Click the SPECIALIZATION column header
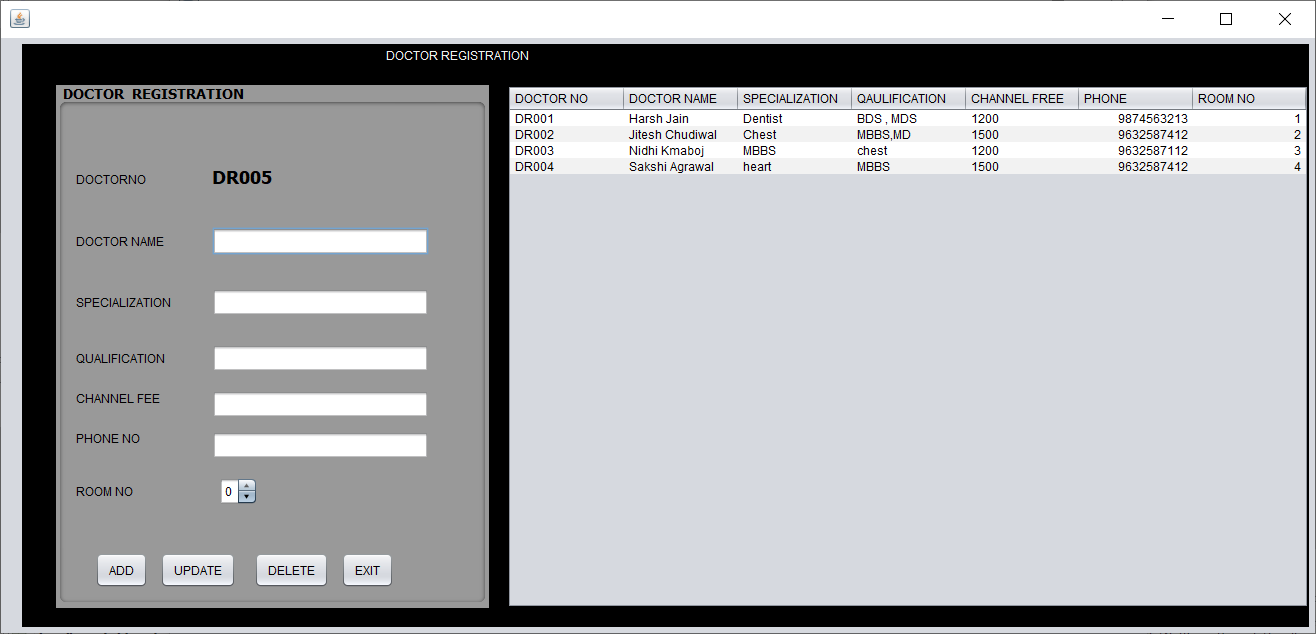 (x=794, y=98)
